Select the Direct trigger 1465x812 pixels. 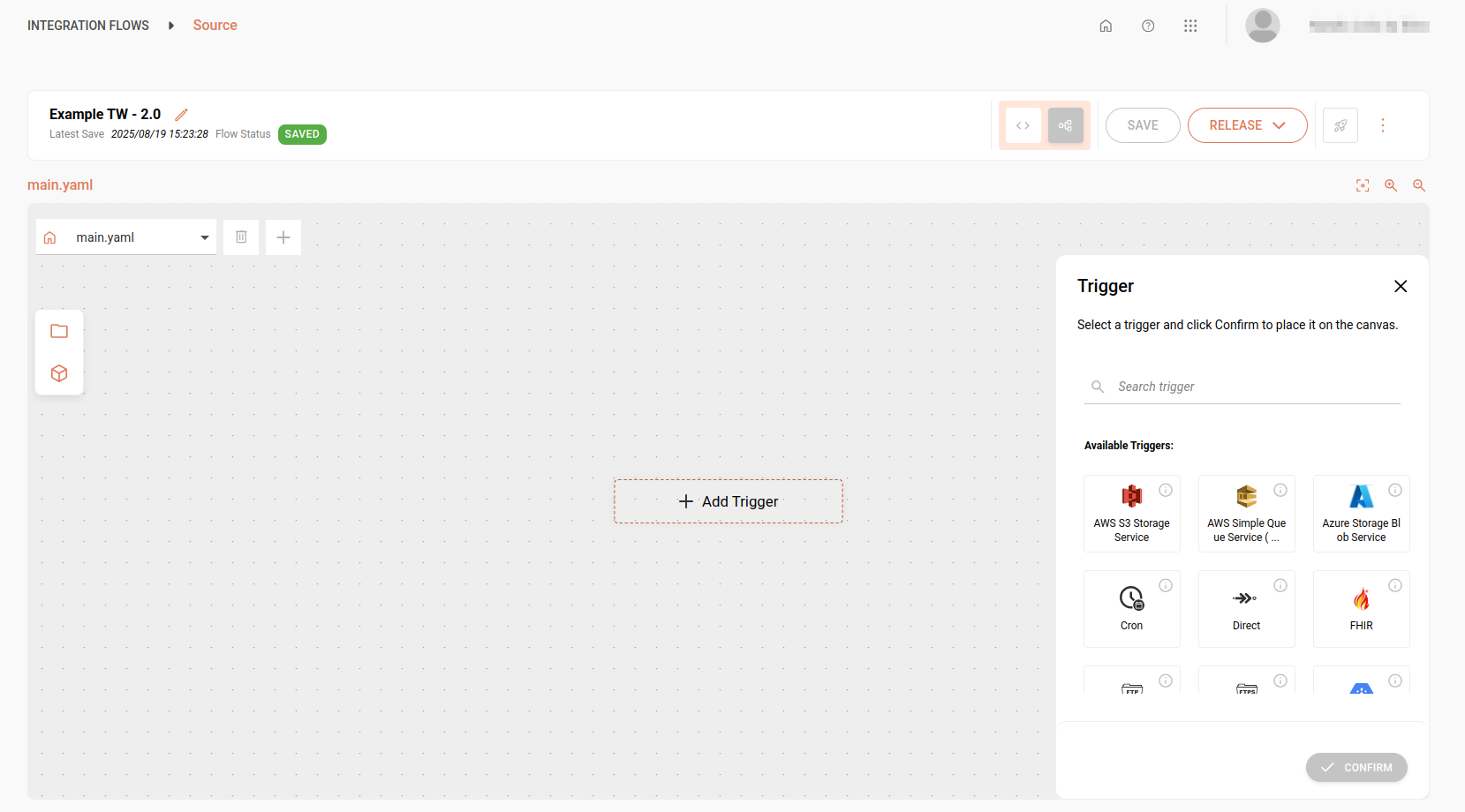pyautogui.click(x=1246, y=608)
